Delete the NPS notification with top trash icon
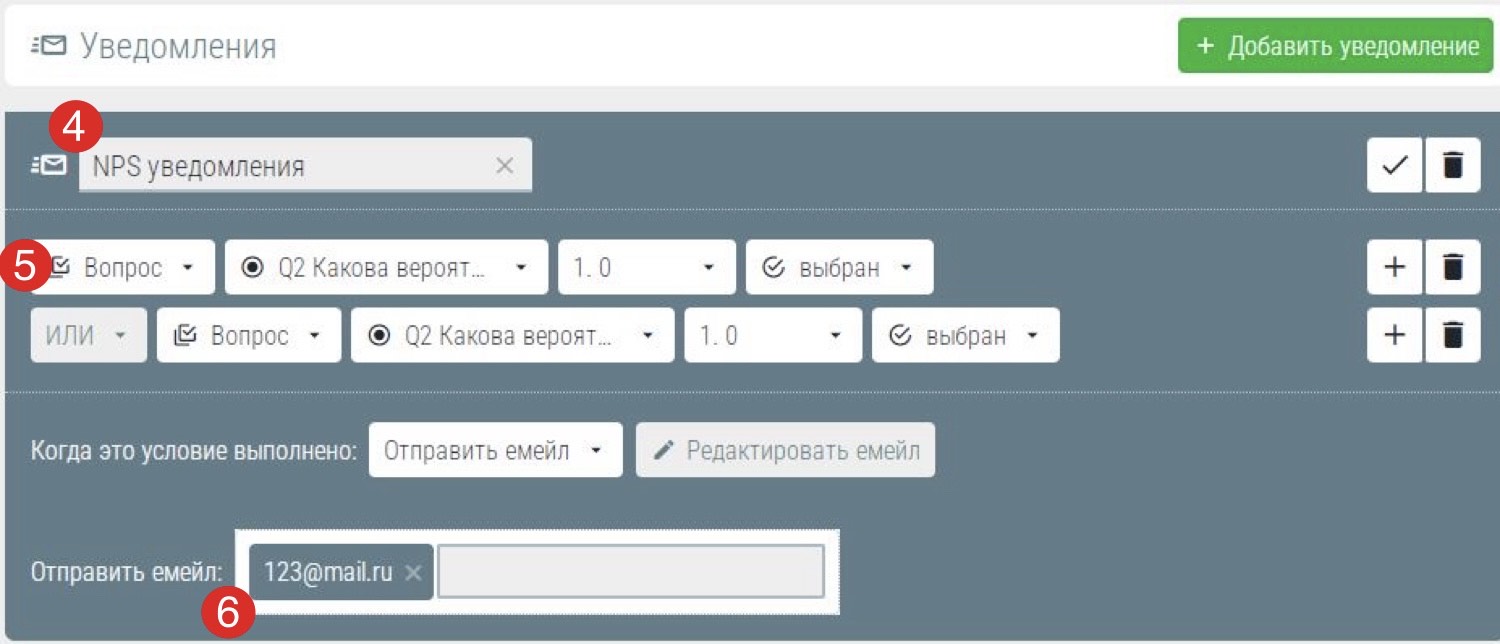Image resolution: width=1500 pixels, height=644 pixels. click(x=1453, y=167)
